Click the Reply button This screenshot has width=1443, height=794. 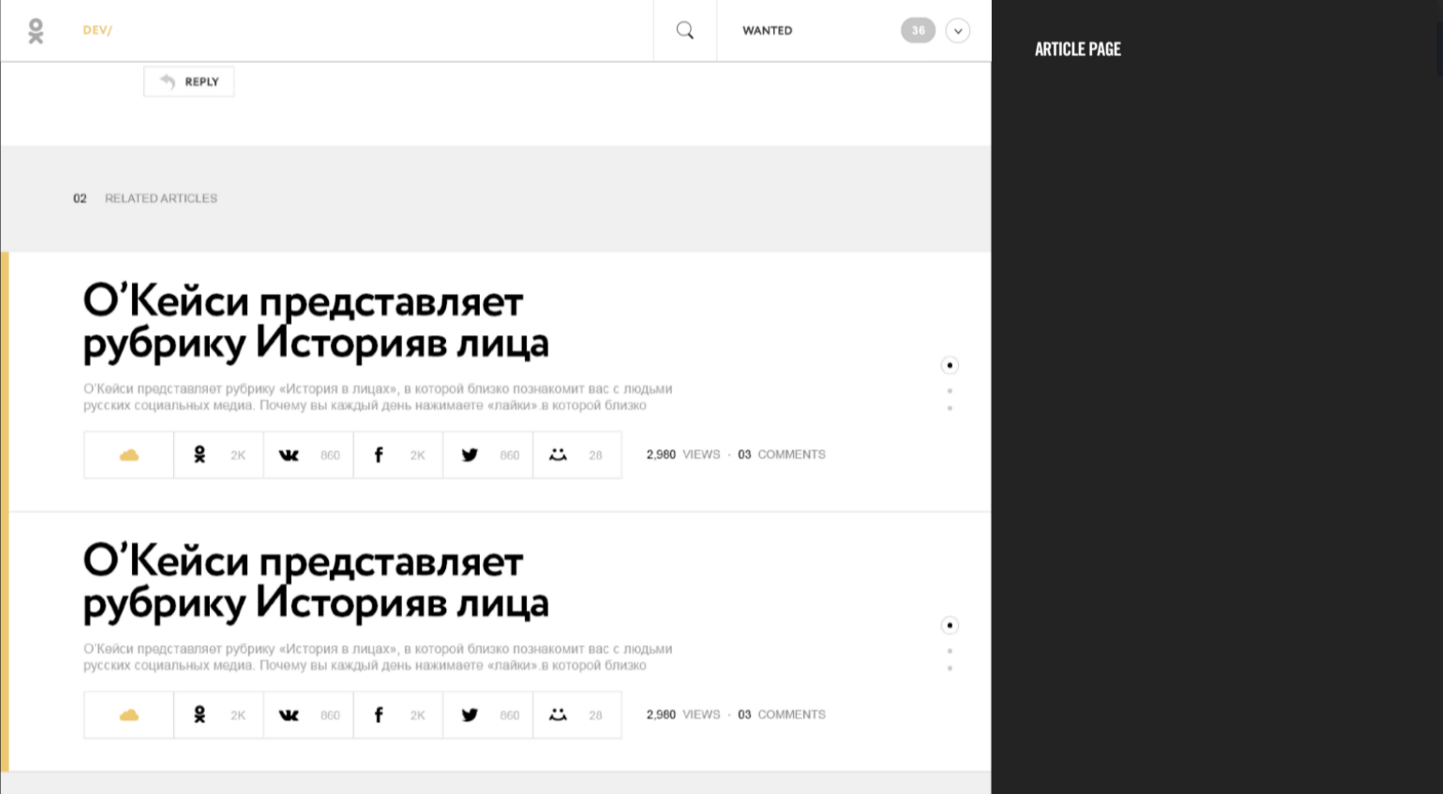[189, 82]
